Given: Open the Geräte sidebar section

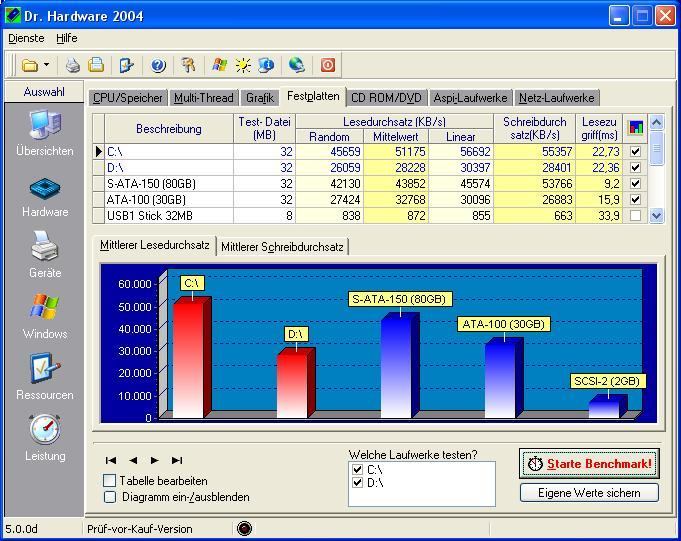Looking at the screenshot, I should click(45, 255).
